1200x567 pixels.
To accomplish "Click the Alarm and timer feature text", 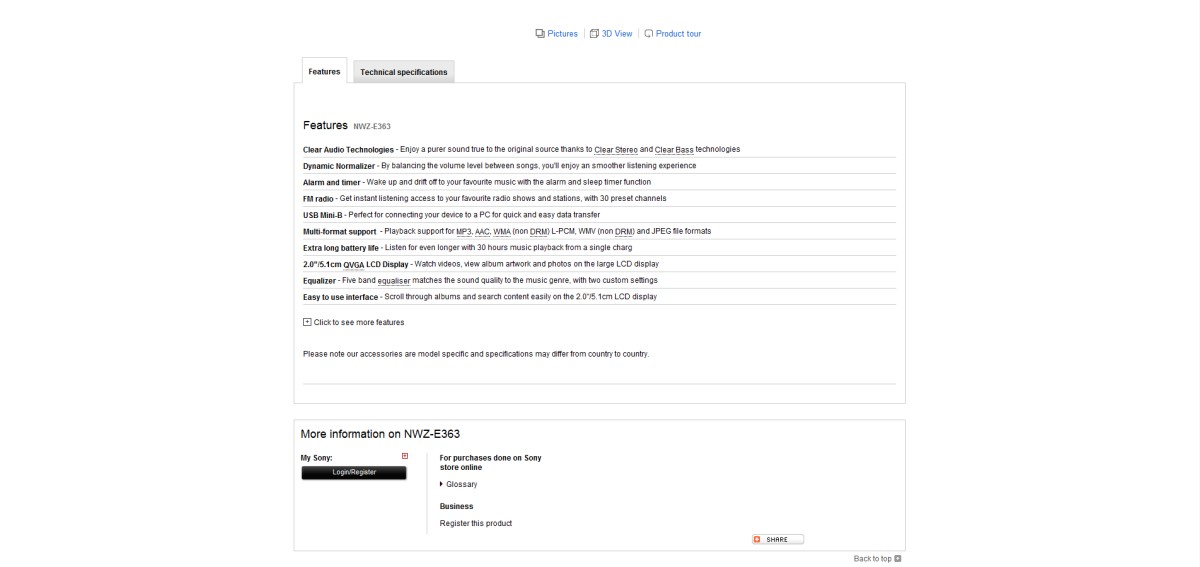I will point(332,182).
